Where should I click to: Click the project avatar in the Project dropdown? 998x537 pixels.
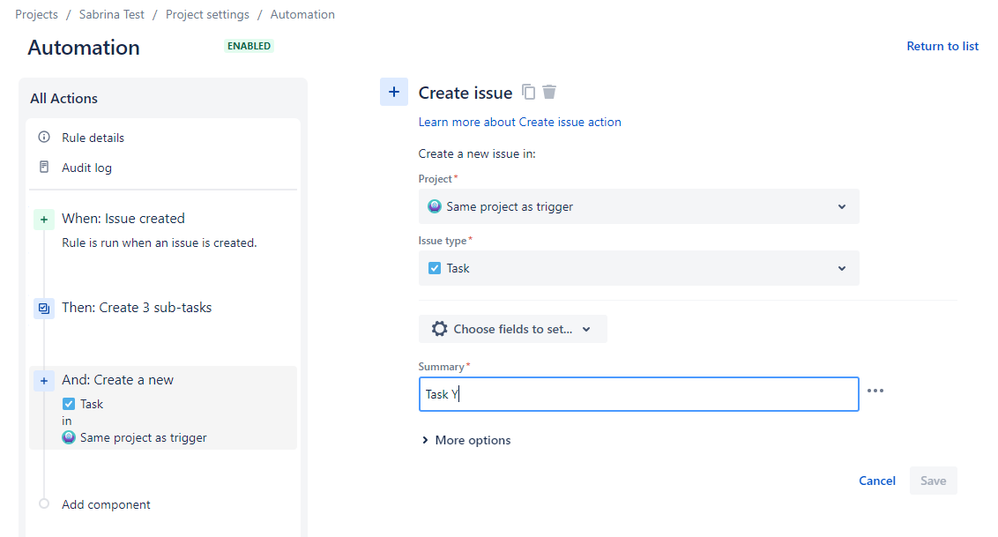point(434,206)
